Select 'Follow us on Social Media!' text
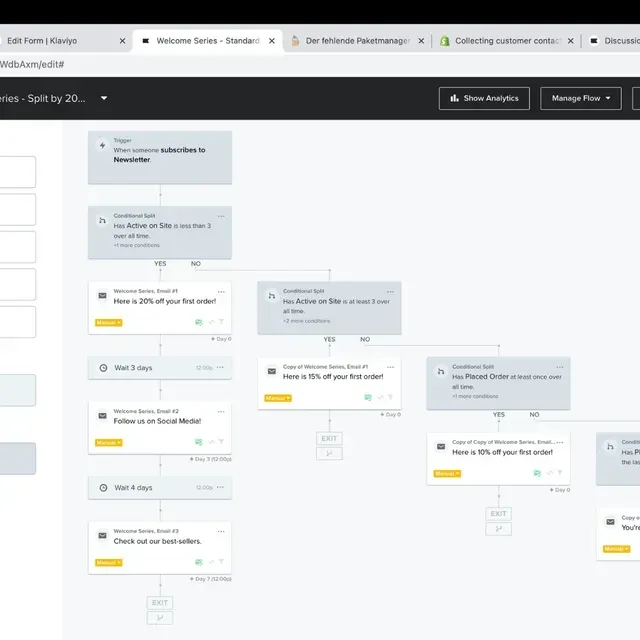This screenshot has height=640, width=640. click(157, 421)
